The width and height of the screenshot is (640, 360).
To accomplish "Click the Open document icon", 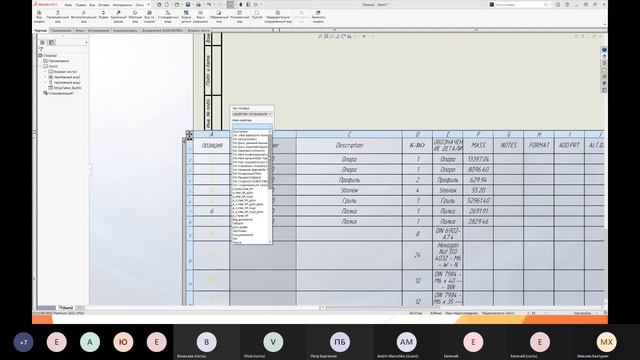I will coord(177,4).
